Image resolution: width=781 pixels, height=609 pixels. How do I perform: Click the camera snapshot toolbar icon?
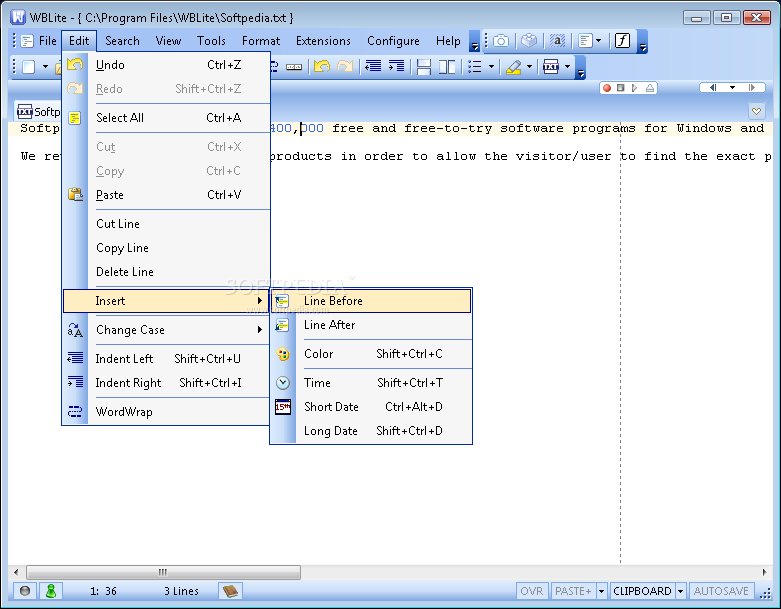tap(501, 41)
